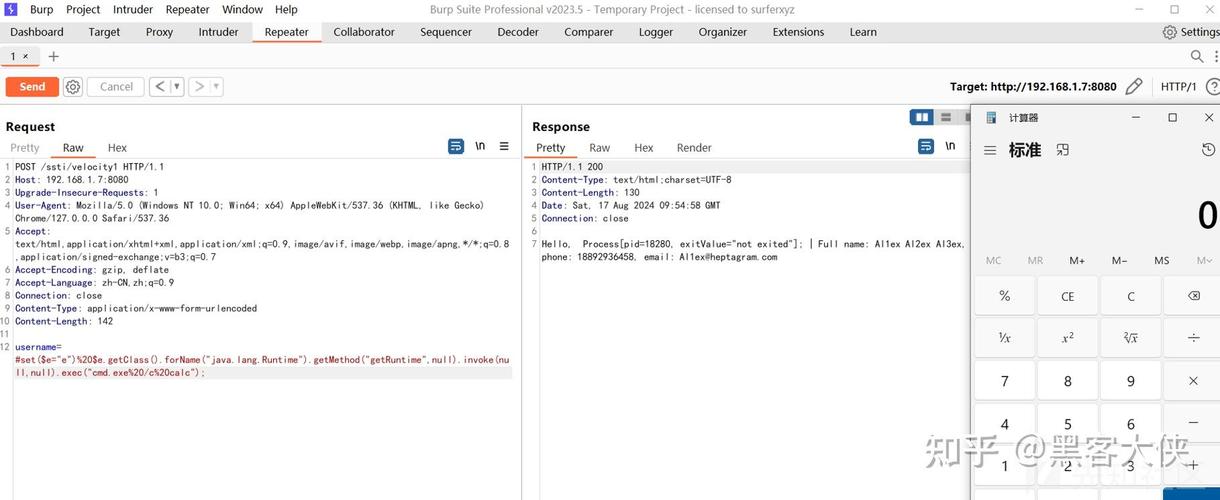The height and width of the screenshot is (500, 1220).
Task: Open the Help menu
Action: [286, 9]
